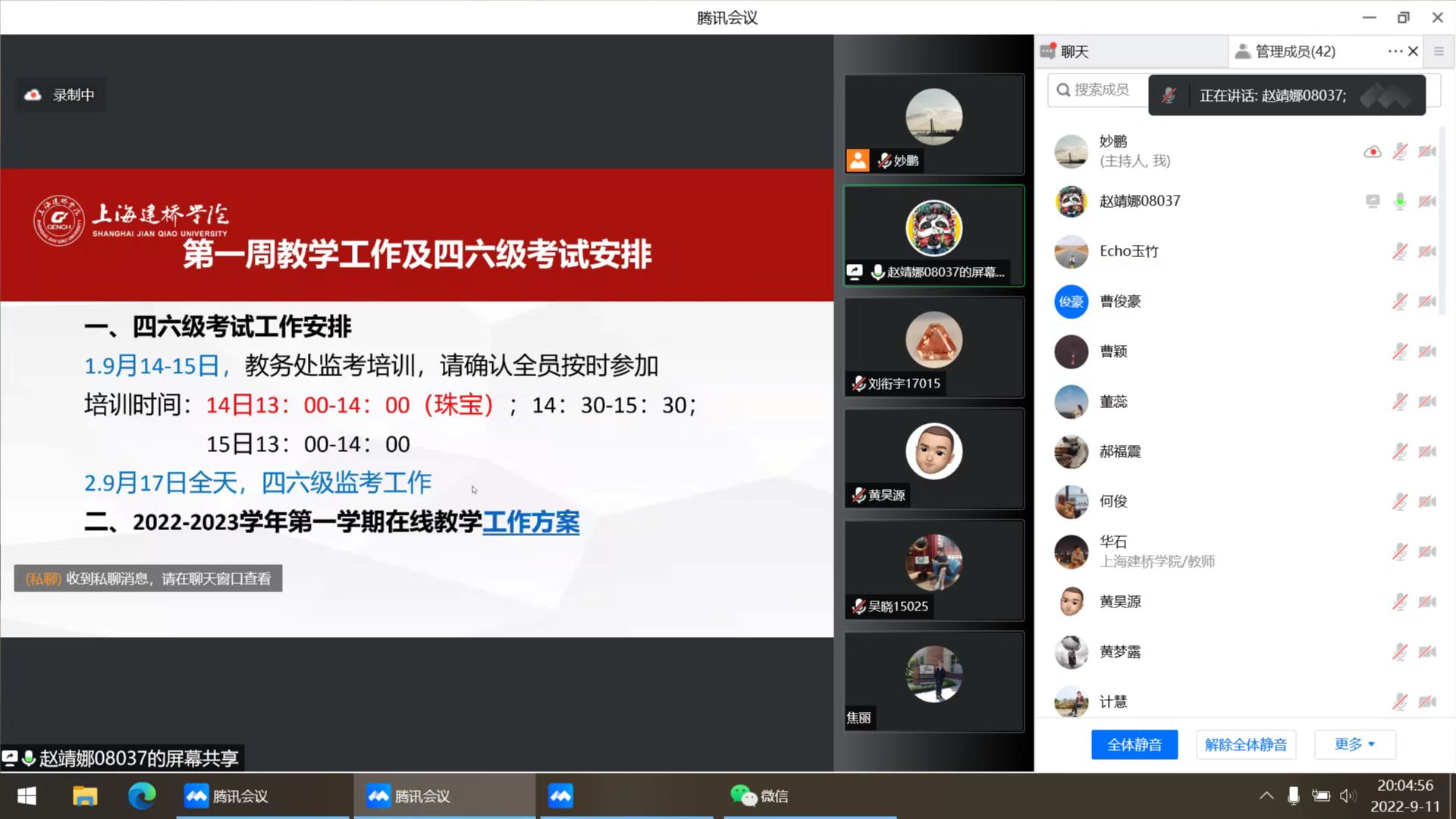This screenshot has height=819, width=1456.
Task: Click the recording cloud icon
Action: [33, 95]
